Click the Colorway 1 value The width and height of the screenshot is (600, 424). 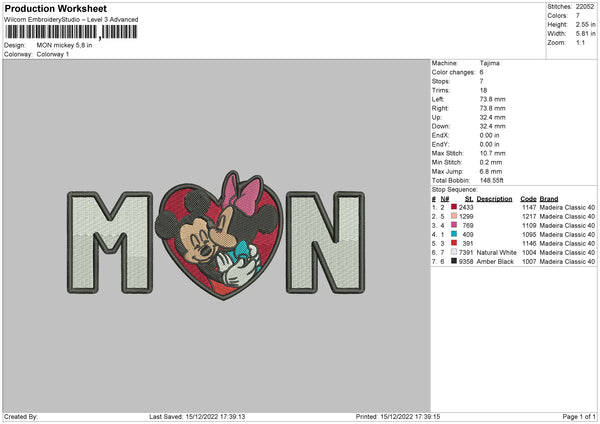click(x=53, y=54)
